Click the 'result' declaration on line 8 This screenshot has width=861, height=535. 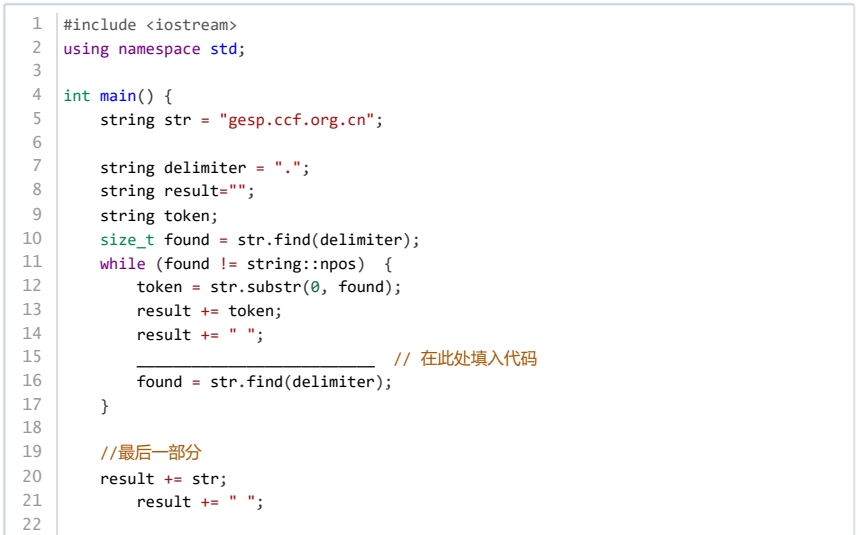pyautogui.click(x=192, y=191)
